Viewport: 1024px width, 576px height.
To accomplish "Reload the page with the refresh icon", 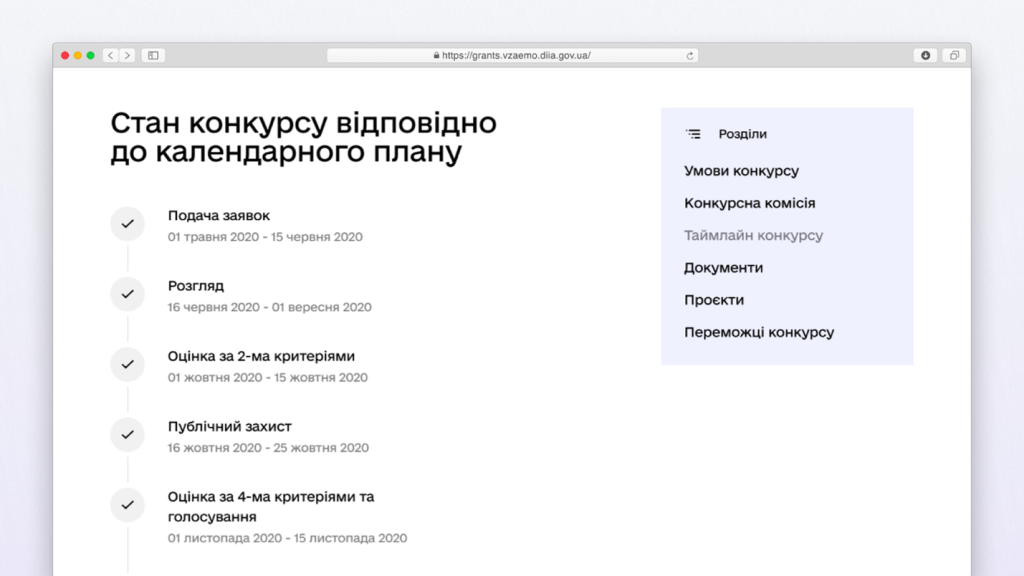I will pyautogui.click(x=689, y=56).
